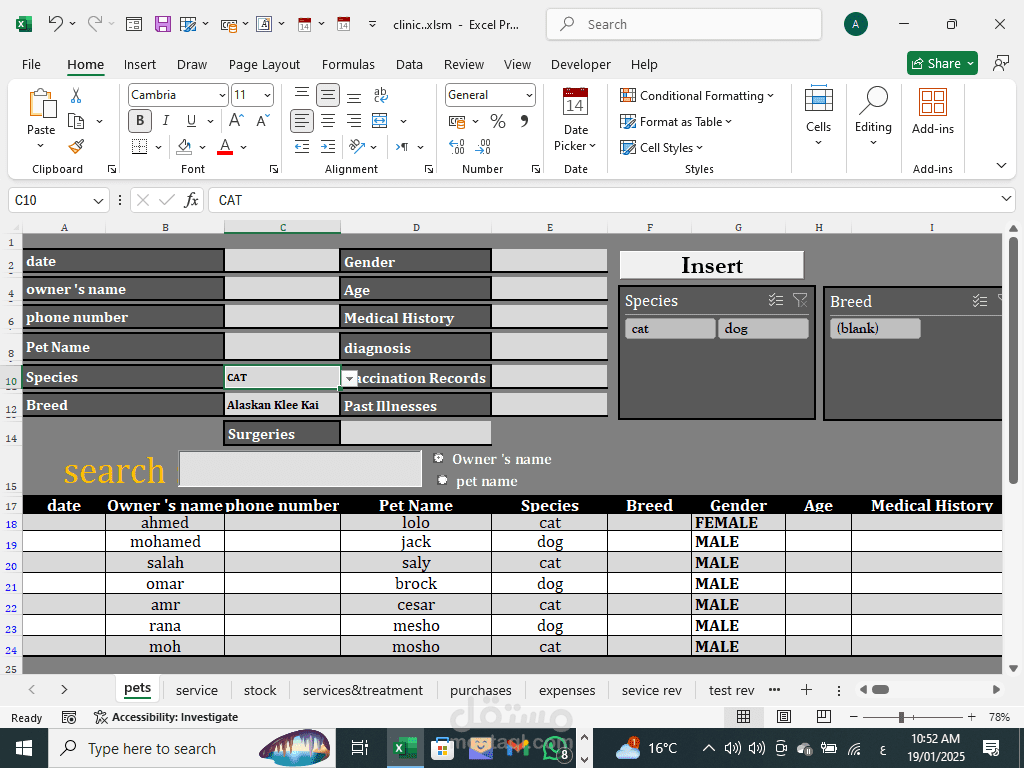The image size is (1024, 768).
Task: Click the Cut scissors icon
Action: tap(76, 95)
